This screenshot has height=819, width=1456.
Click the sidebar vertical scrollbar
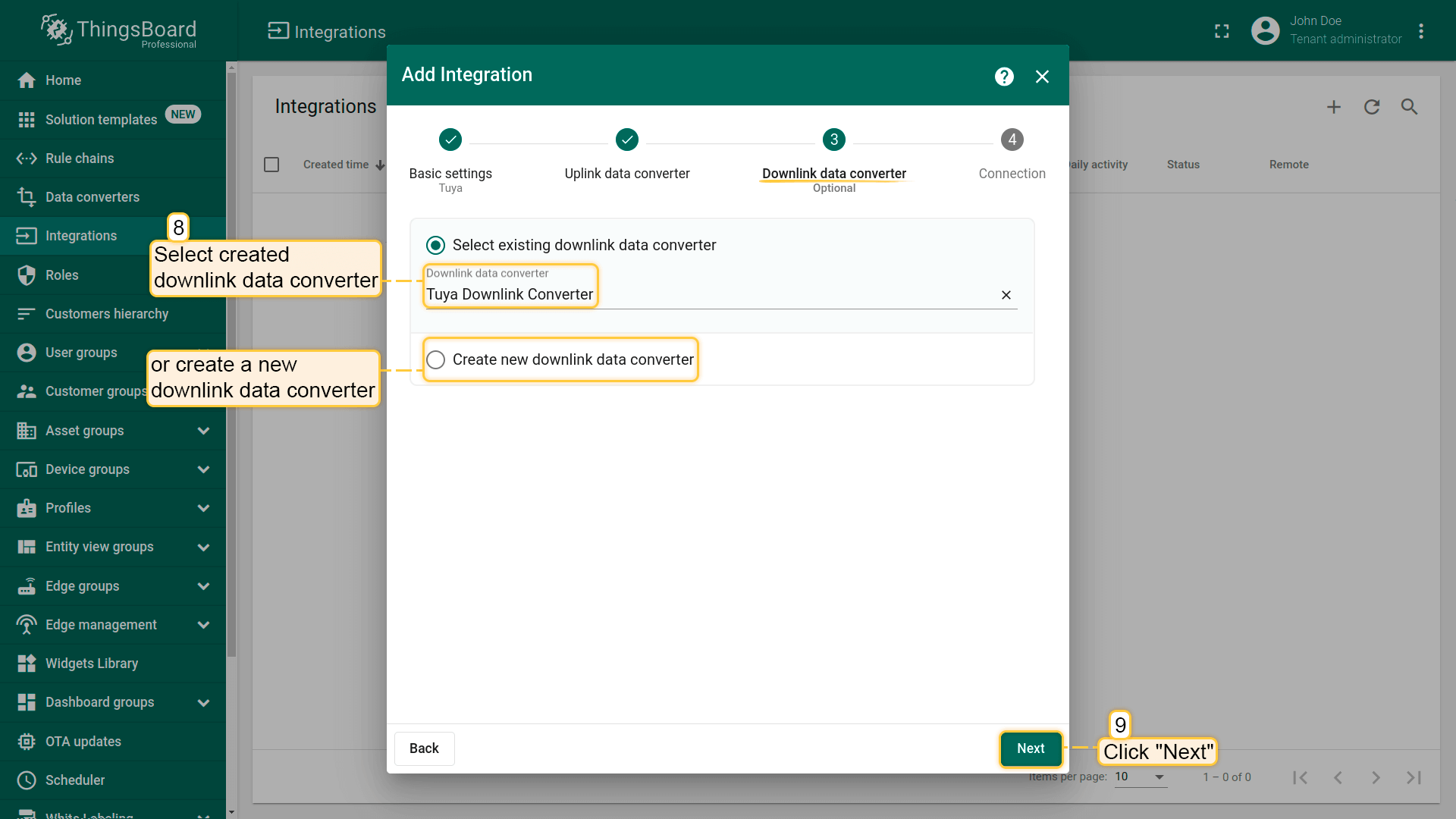[x=231, y=364]
